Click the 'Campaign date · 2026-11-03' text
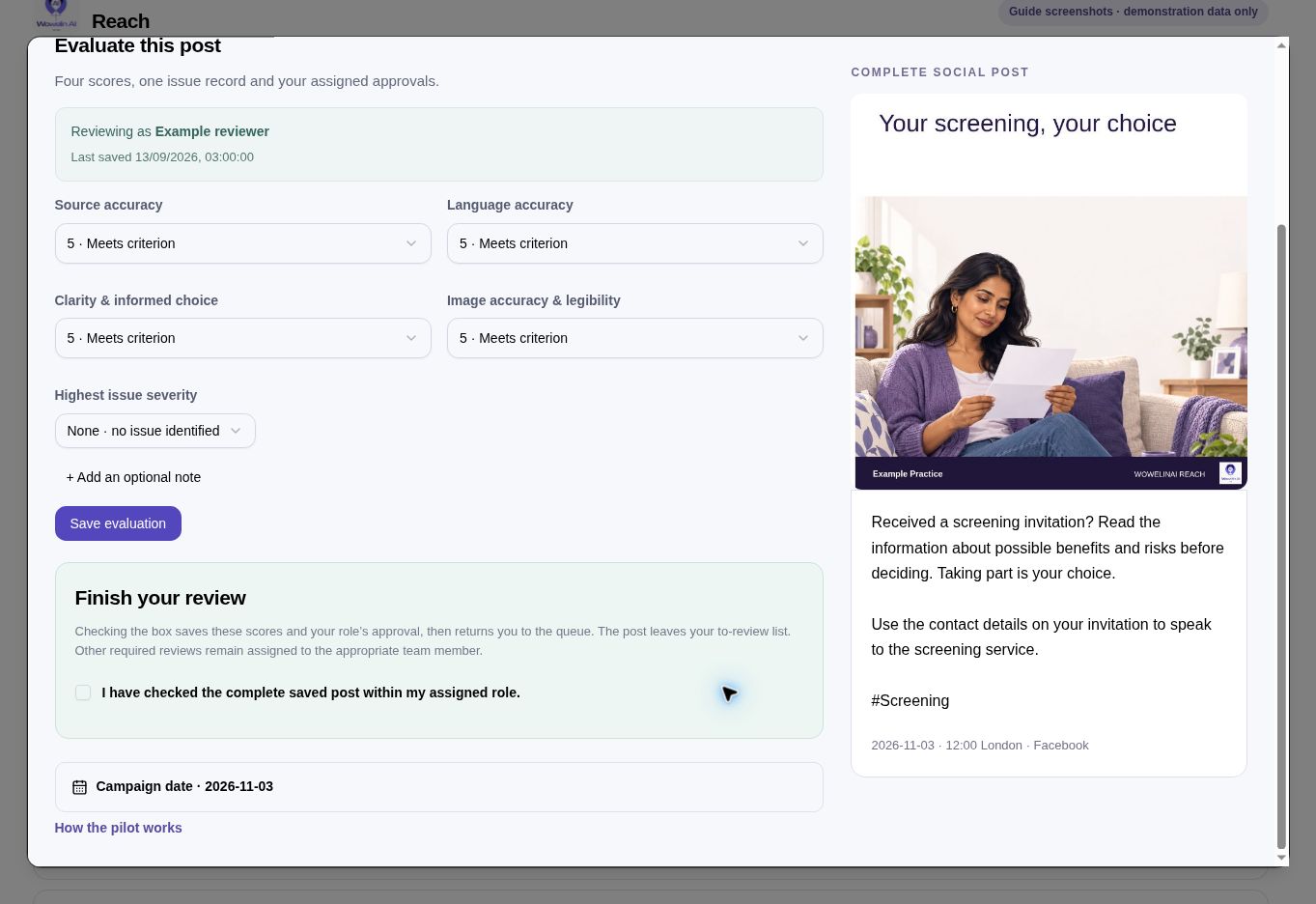The width and height of the screenshot is (1316, 904). click(184, 786)
